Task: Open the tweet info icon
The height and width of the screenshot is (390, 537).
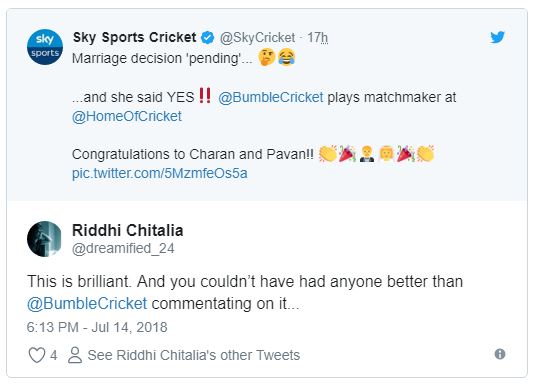Action: coord(500,354)
